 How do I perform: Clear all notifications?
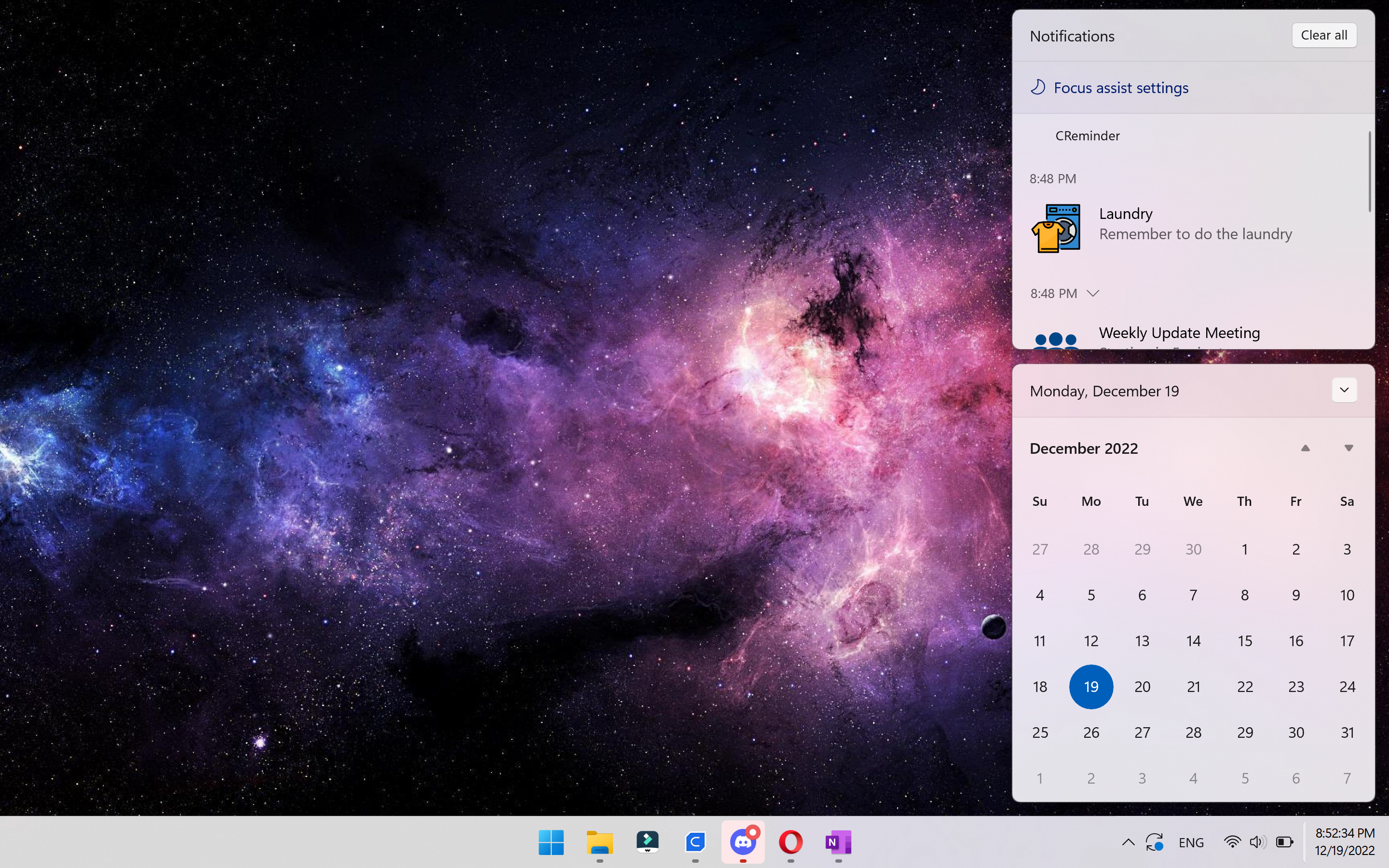1323,36
